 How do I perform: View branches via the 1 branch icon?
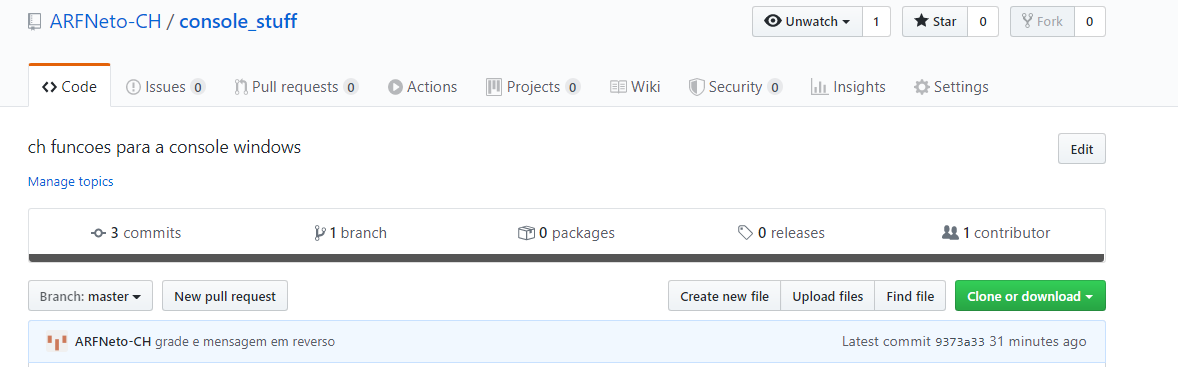pyautogui.click(x=320, y=233)
